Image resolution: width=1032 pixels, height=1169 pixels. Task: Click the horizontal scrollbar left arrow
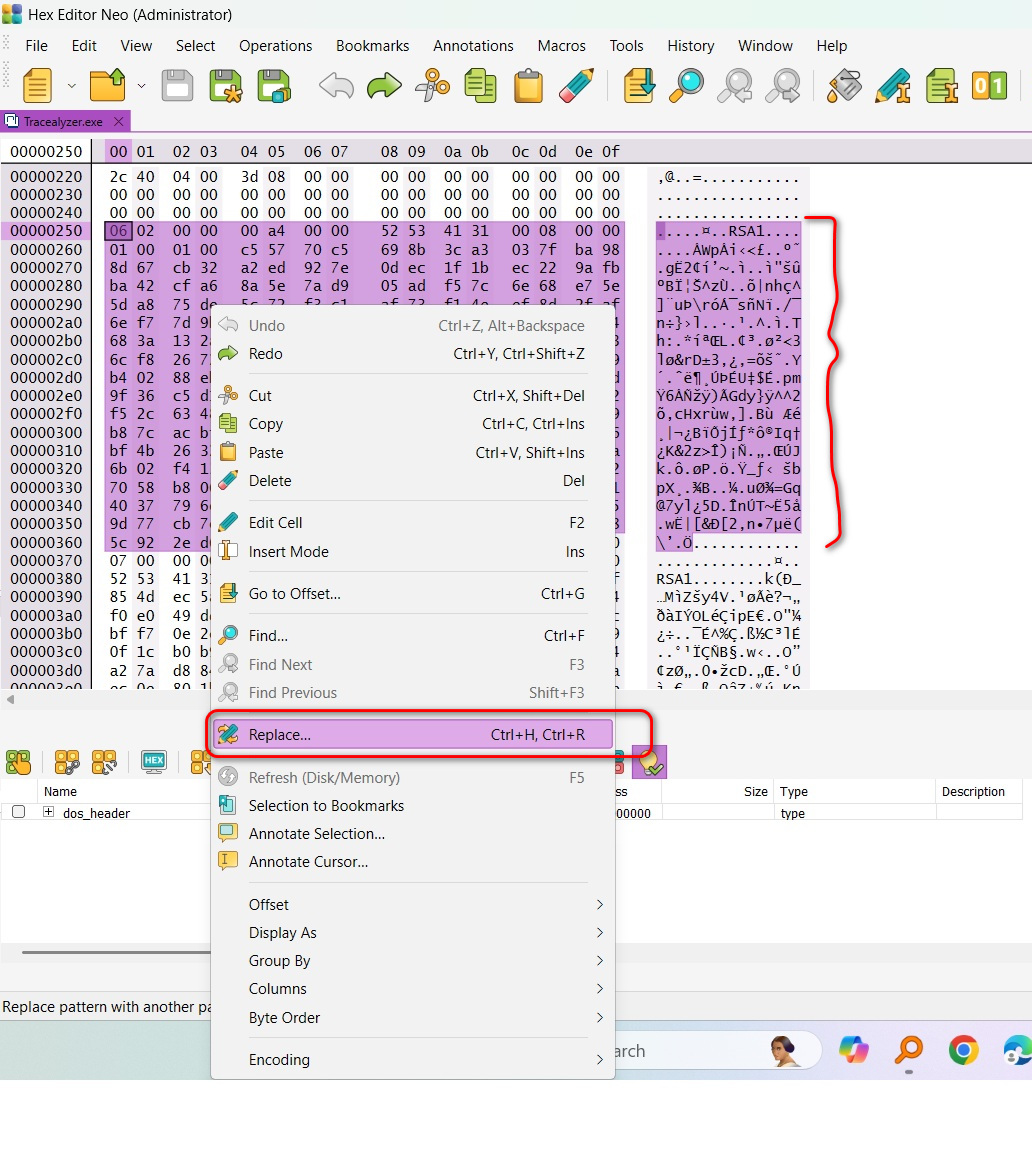click(10, 699)
